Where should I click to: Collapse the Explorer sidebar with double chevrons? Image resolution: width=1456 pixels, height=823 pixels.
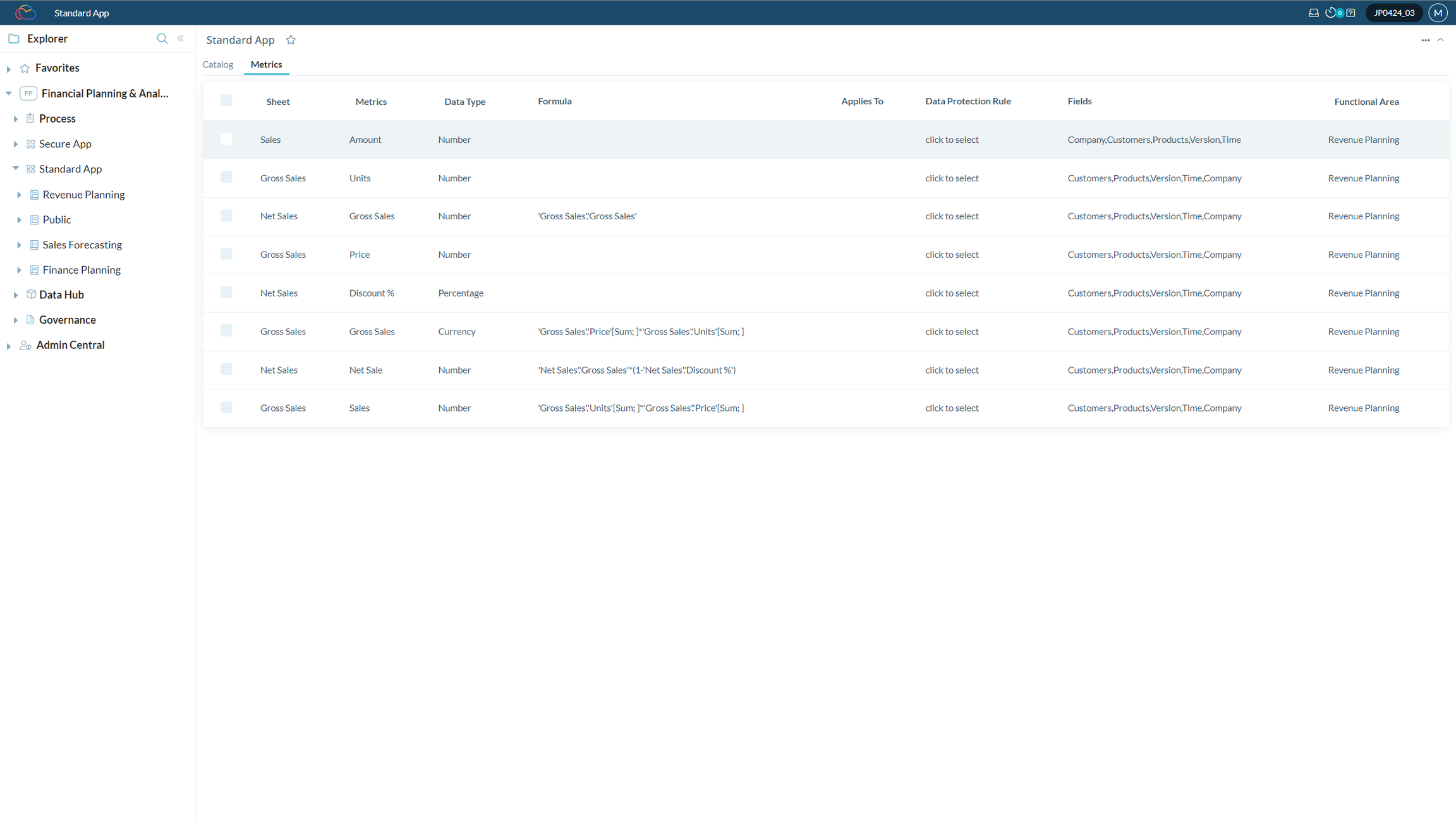click(181, 38)
